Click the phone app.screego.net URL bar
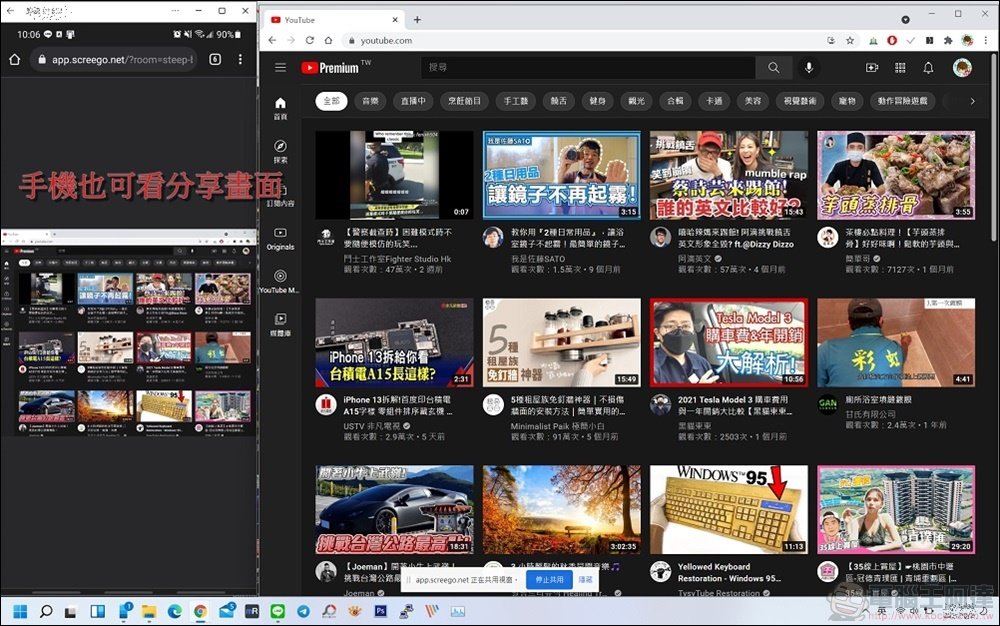Screen dimensions: 1000x626 pos(115,59)
